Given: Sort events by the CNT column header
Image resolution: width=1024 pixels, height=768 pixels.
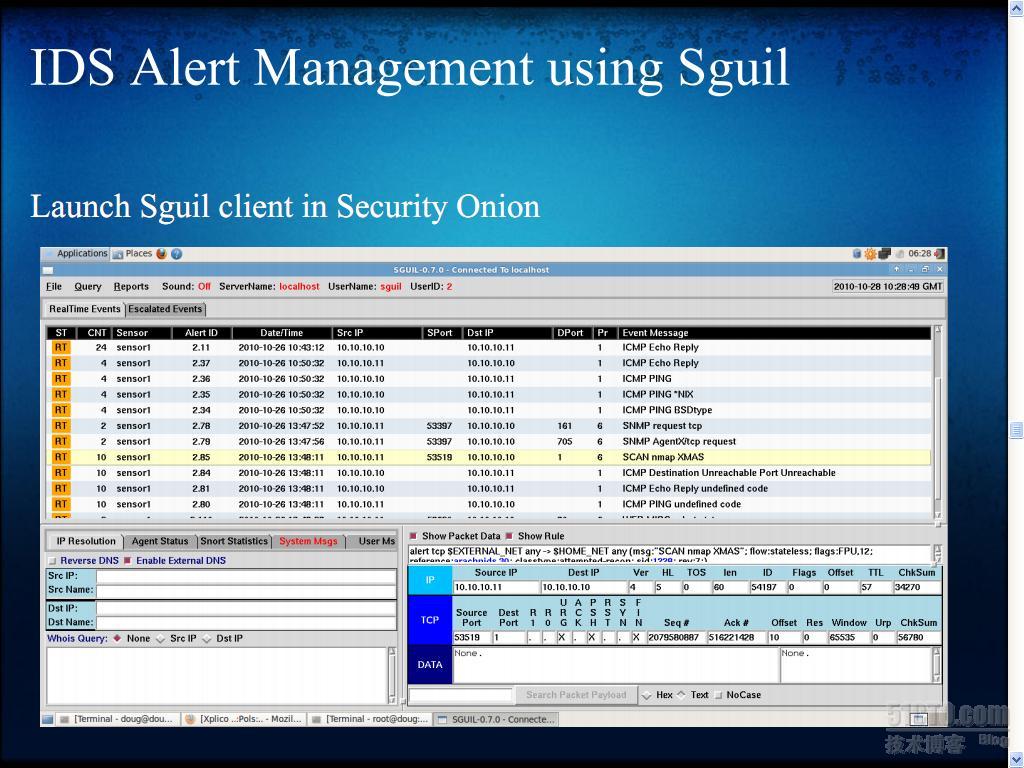Looking at the screenshot, I should point(95,332).
